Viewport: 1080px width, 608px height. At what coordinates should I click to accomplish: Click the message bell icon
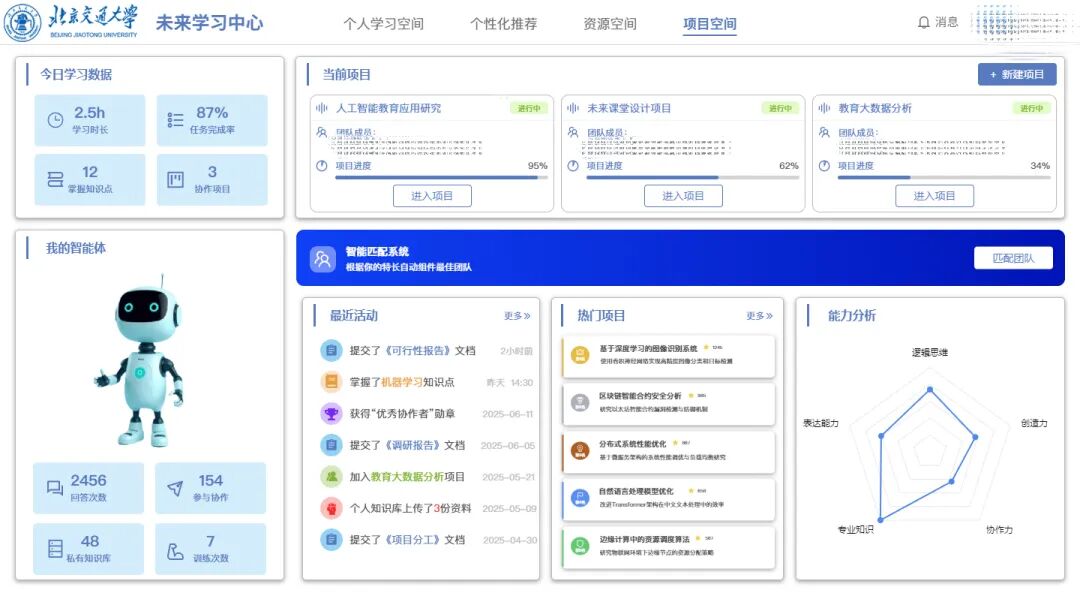(x=923, y=23)
